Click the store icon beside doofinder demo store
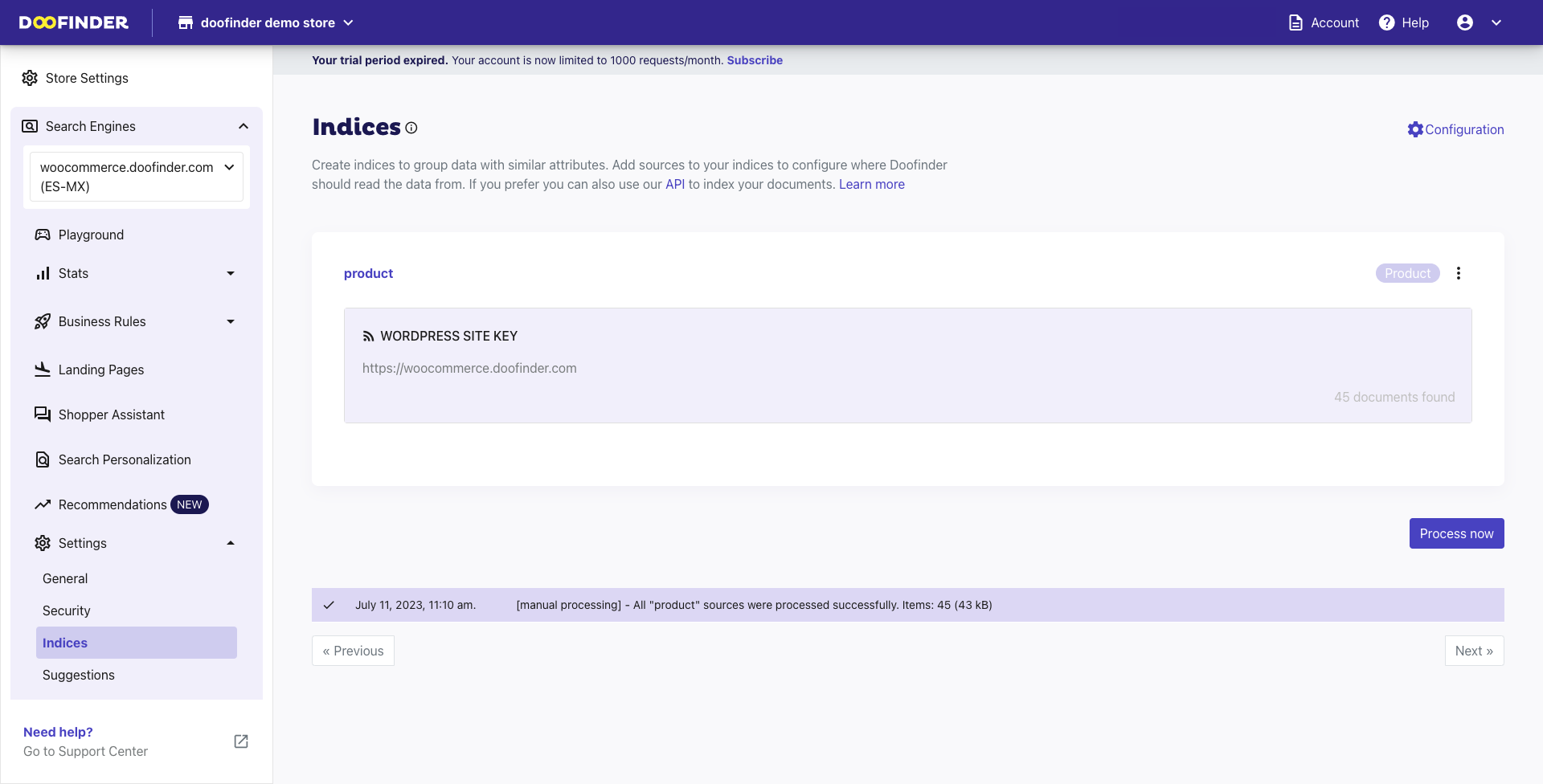Image resolution: width=1543 pixels, height=784 pixels. pos(186,22)
